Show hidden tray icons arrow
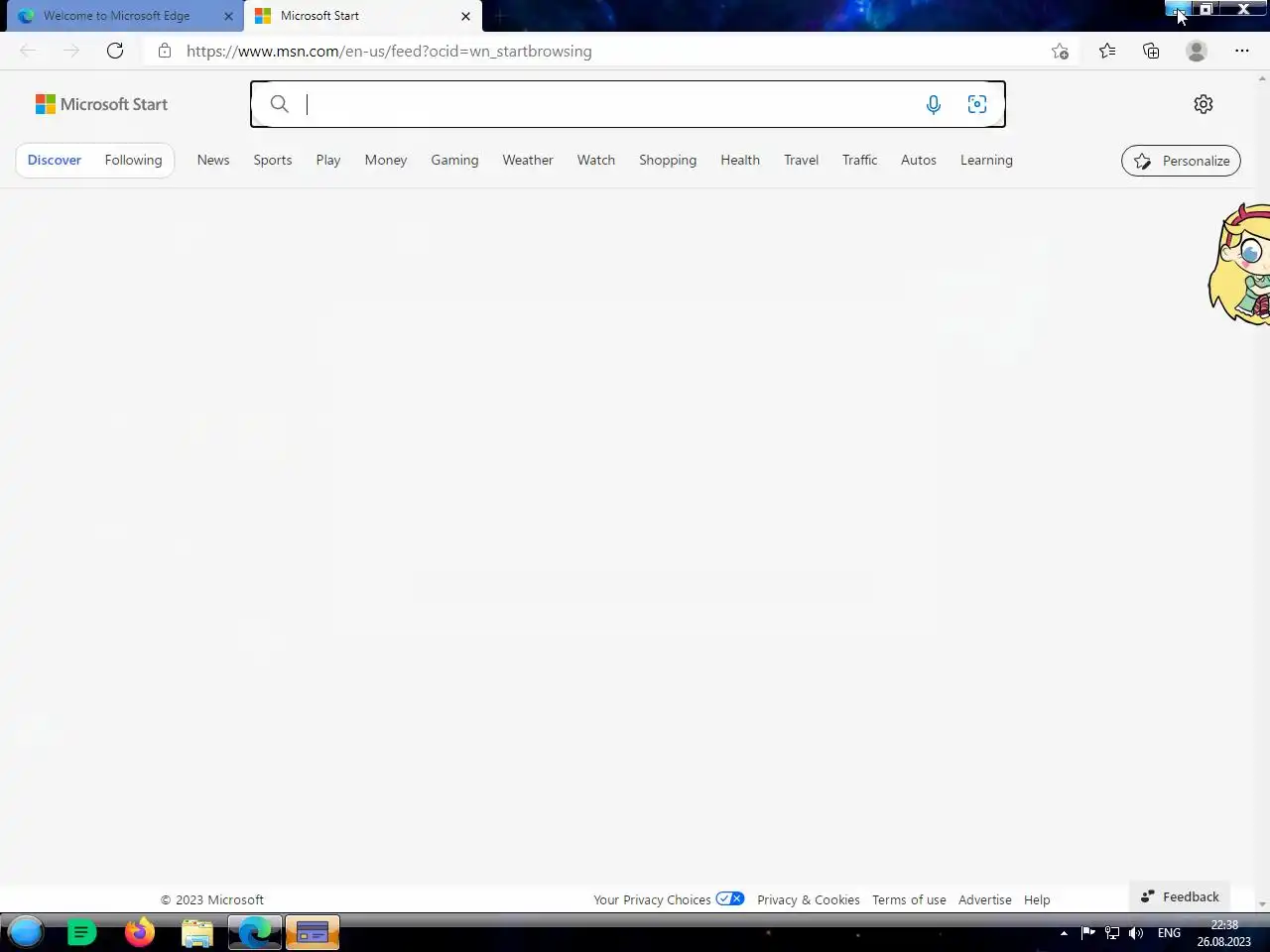This screenshot has width=1270, height=952. [1064, 933]
